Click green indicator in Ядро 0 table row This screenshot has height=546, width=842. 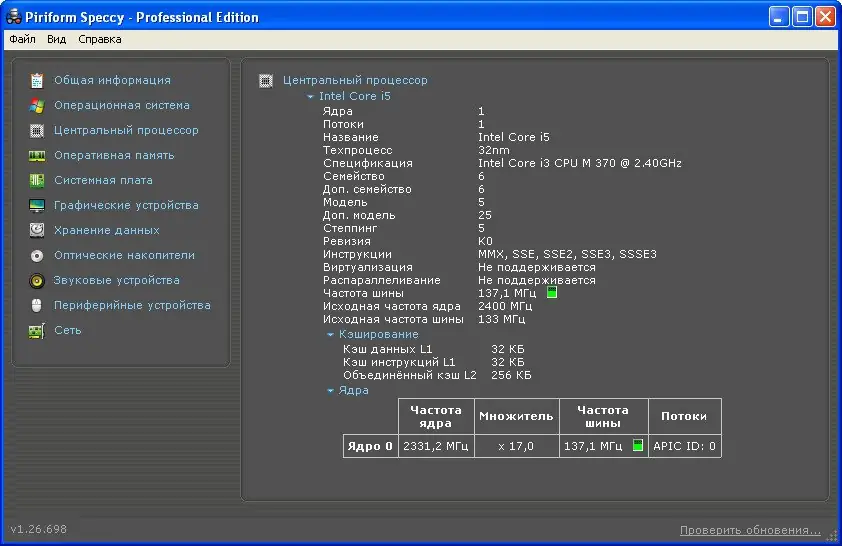(x=637, y=445)
